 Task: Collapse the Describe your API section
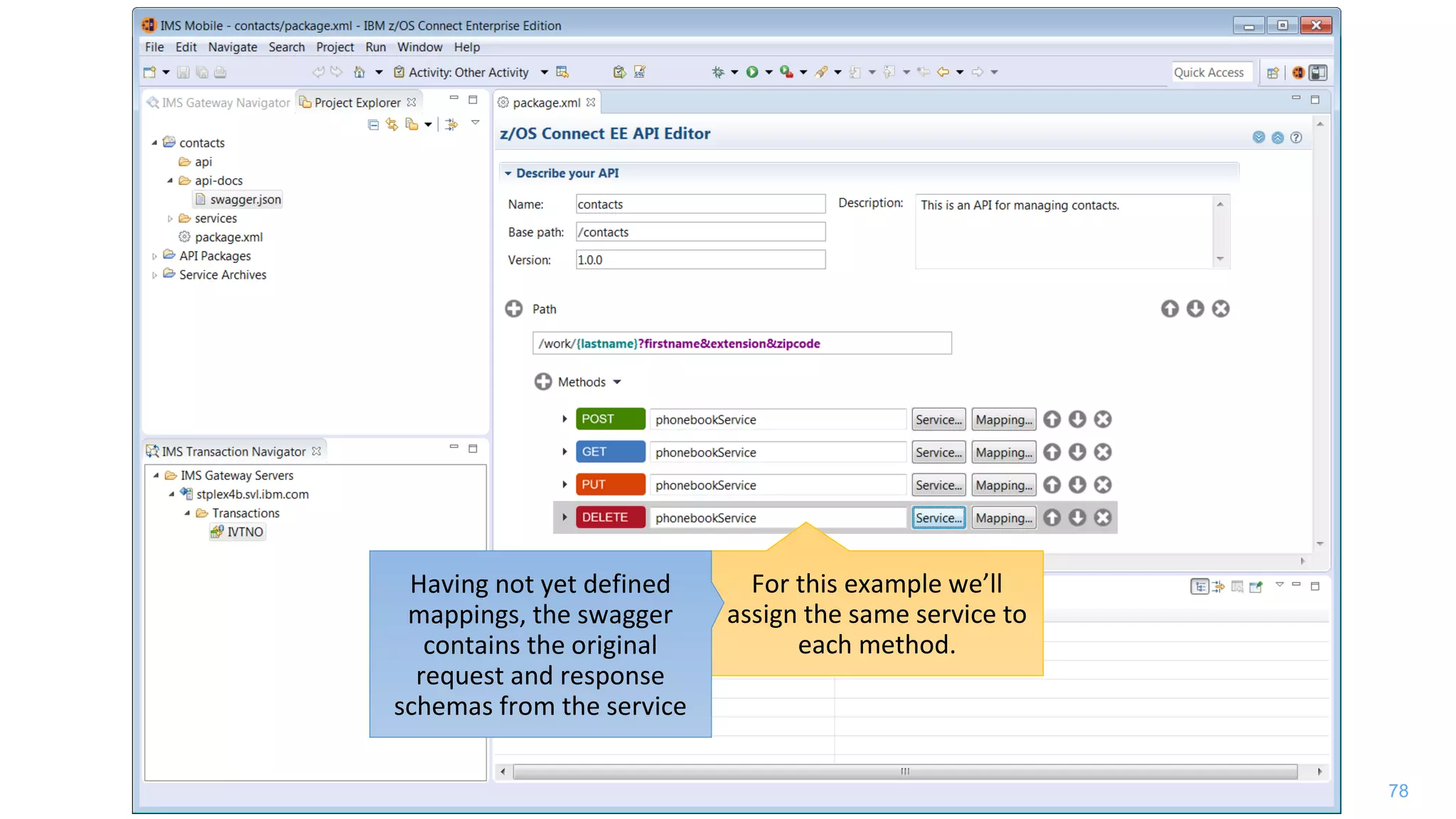tap(508, 173)
